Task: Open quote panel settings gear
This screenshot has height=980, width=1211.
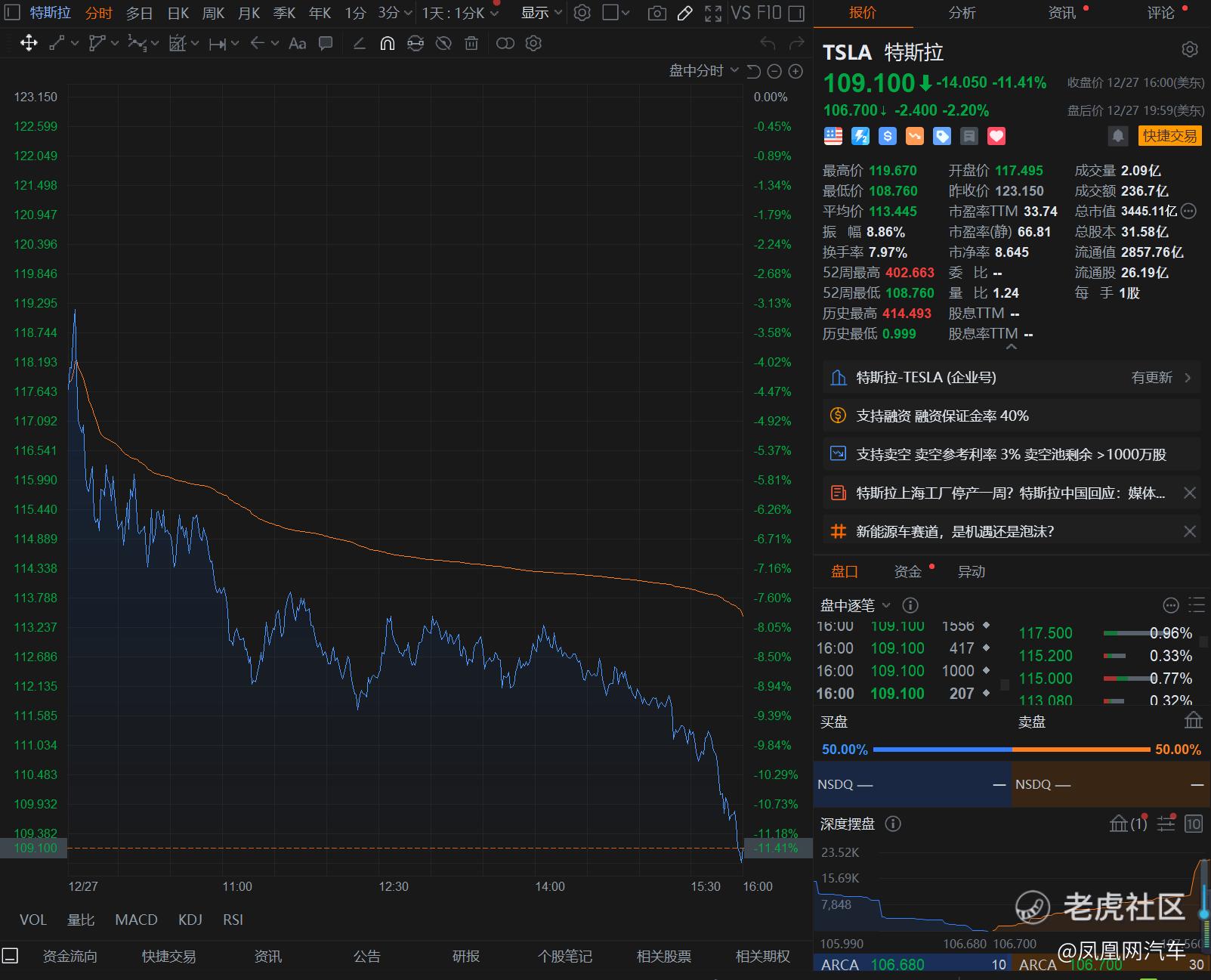Action: (1189, 50)
